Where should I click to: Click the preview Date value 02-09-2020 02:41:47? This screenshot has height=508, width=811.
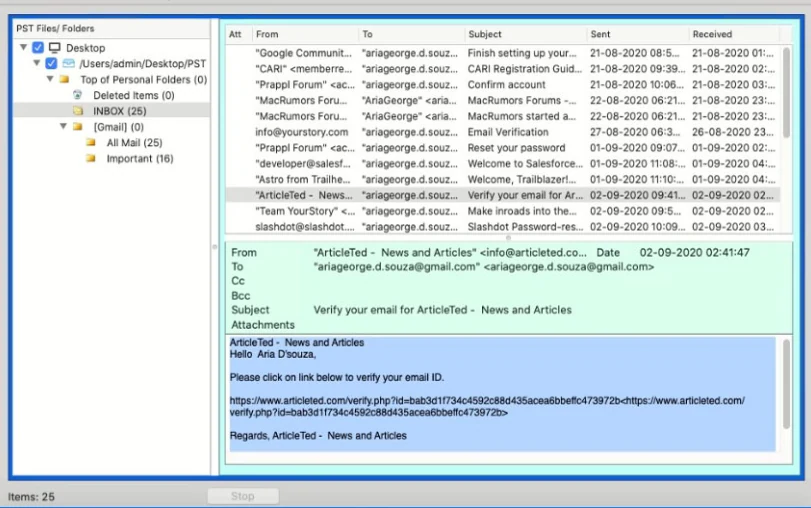tap(694, 252)
